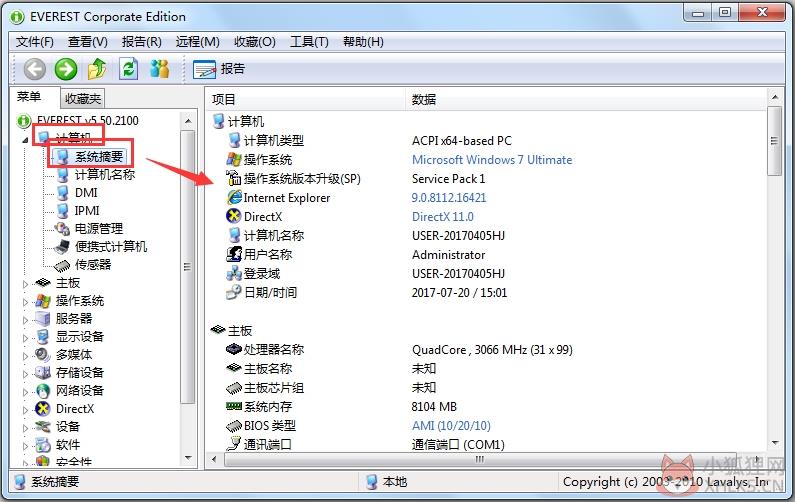Click the 软件 tree icon
Screen dimensions: 795x502
(x=43, y=445)
